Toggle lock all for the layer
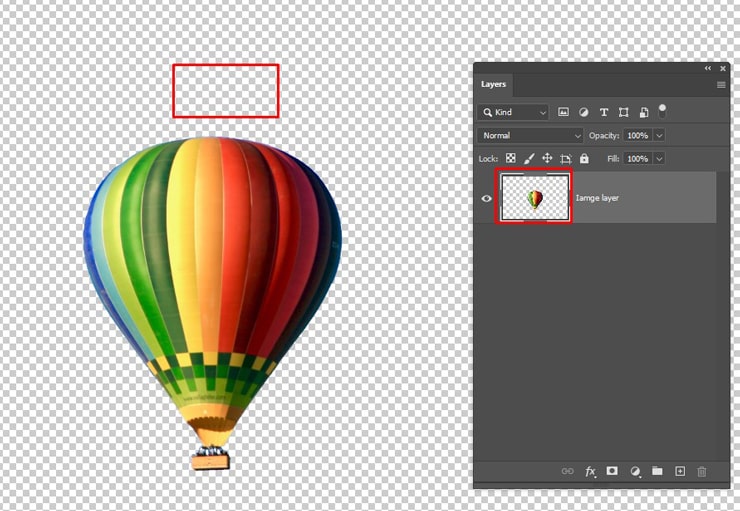The width and height of the screenshot is (740, 511). click(x=584, y=158)
